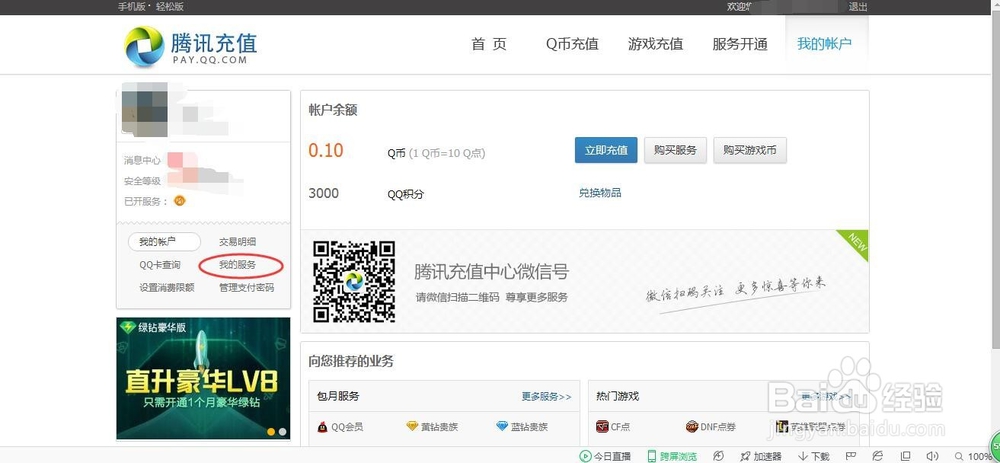The width and height of the screenshot is (1000, 463).
Task: Select second gray carousel dot
Action: (282, 431)
